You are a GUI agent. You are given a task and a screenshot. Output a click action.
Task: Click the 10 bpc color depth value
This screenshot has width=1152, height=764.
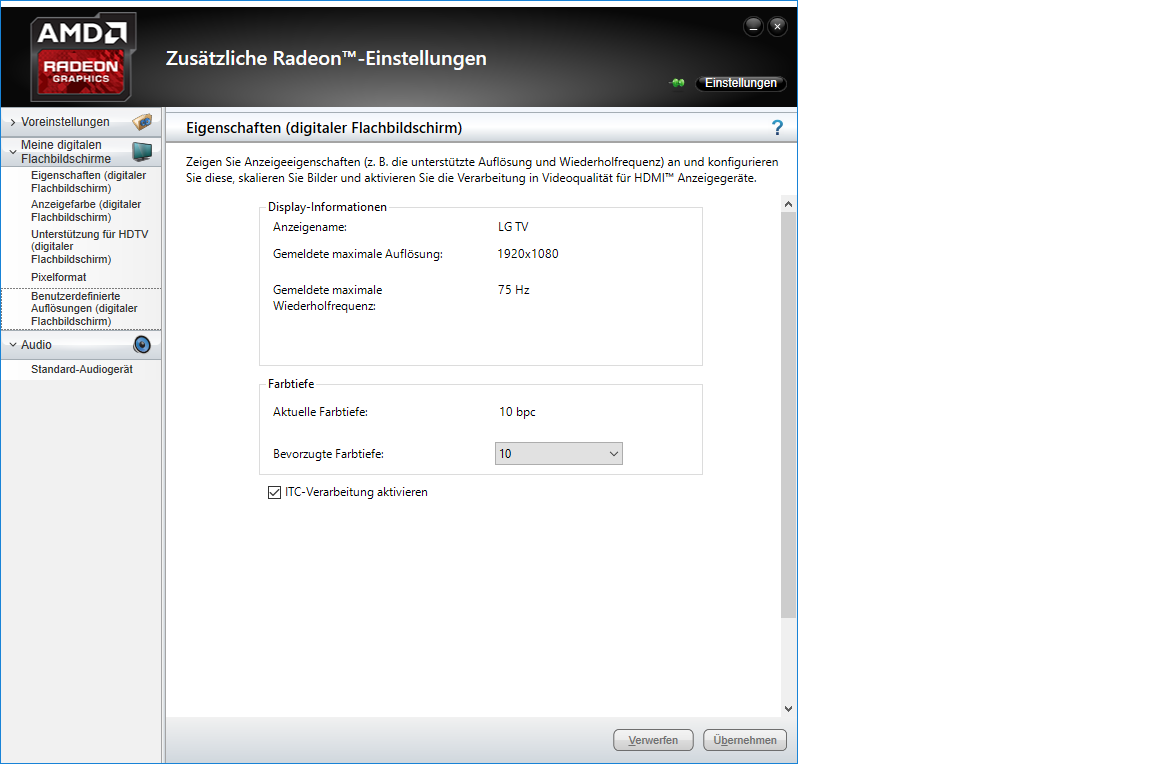517,411
